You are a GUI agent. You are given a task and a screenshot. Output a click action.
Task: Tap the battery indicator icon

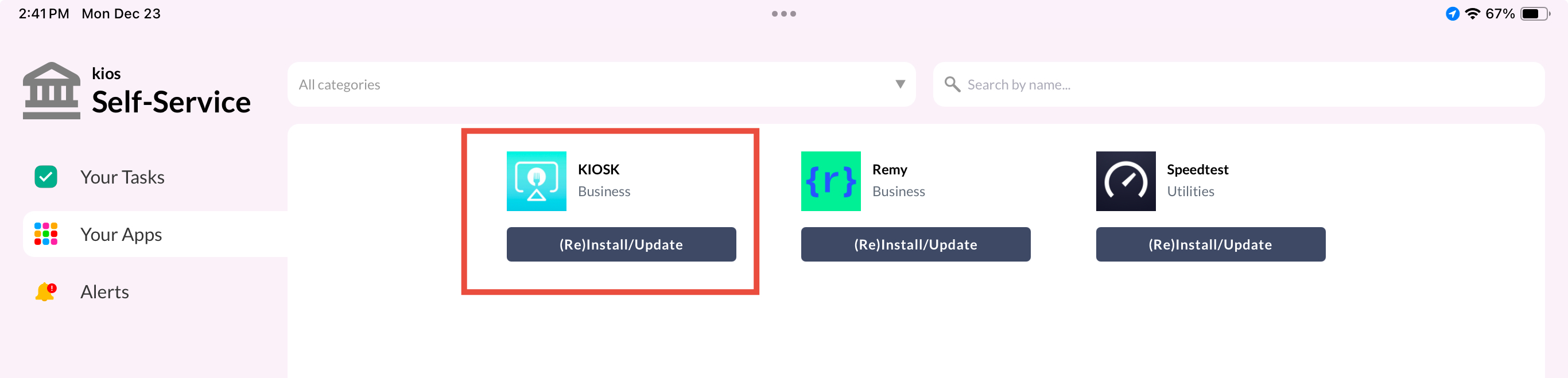[x=1535, y=13]
